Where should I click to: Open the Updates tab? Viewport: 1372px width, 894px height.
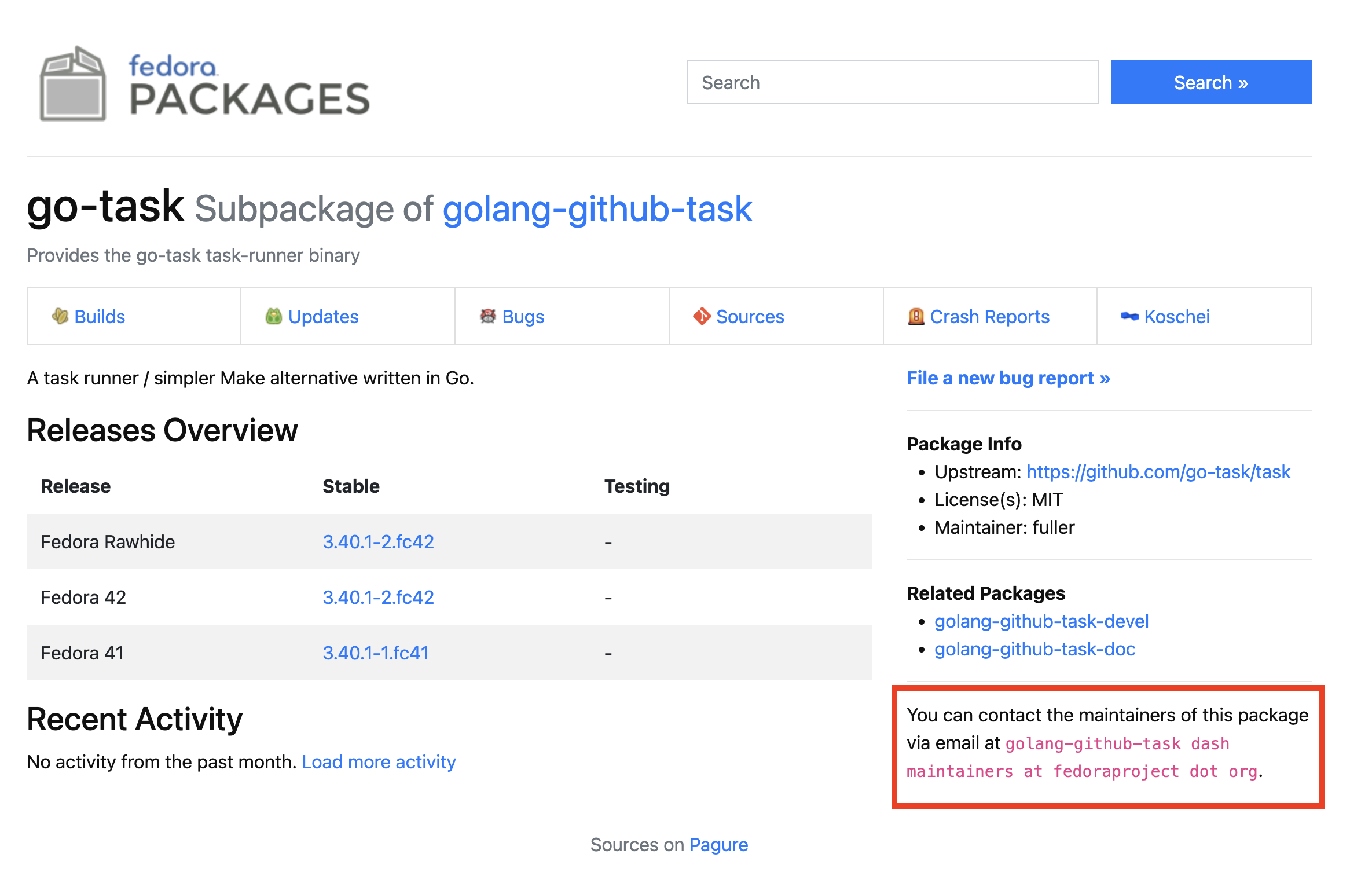pyautogui.click(x=348, y=316)
